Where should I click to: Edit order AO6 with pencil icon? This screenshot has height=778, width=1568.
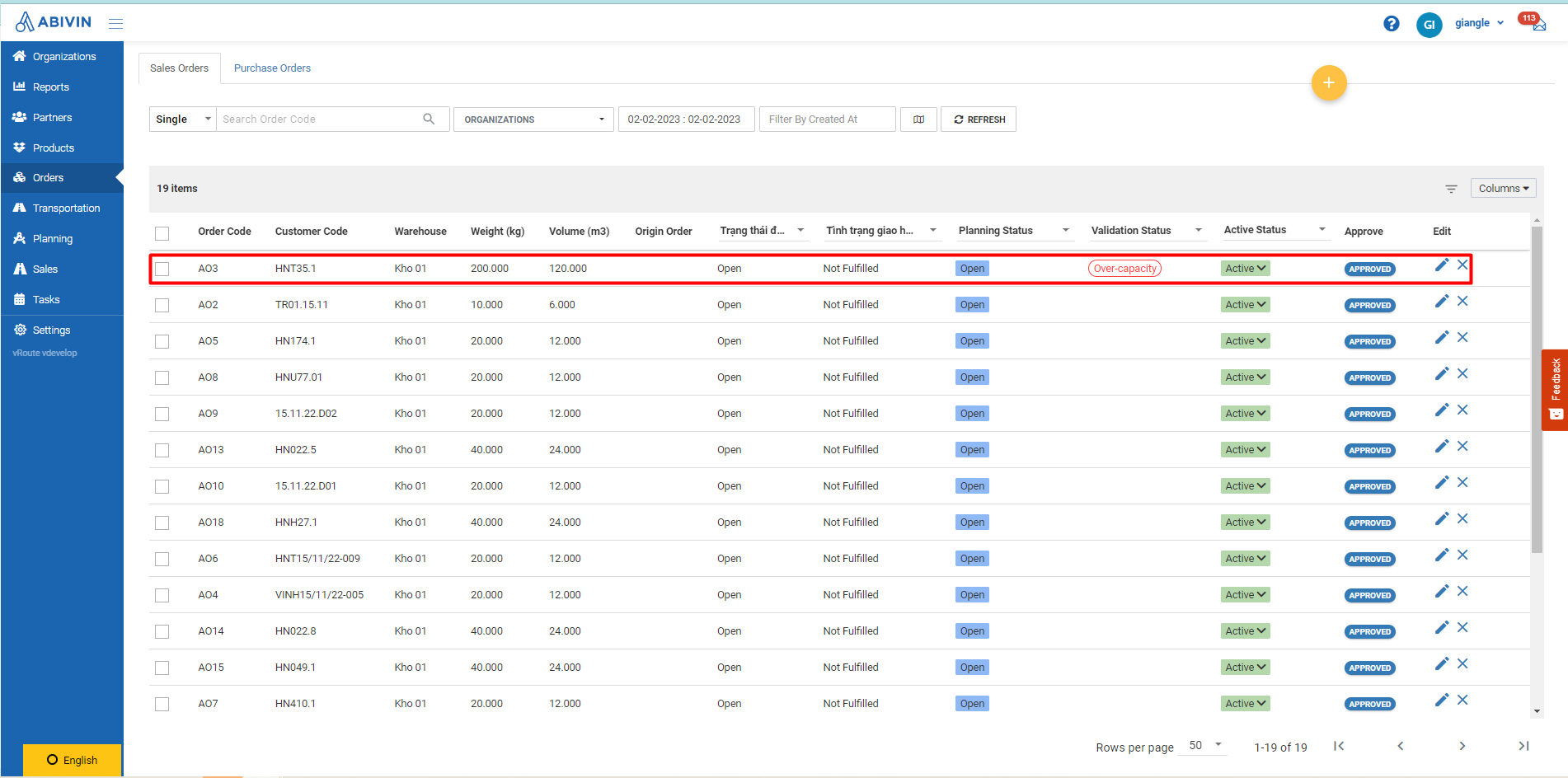1441,555
